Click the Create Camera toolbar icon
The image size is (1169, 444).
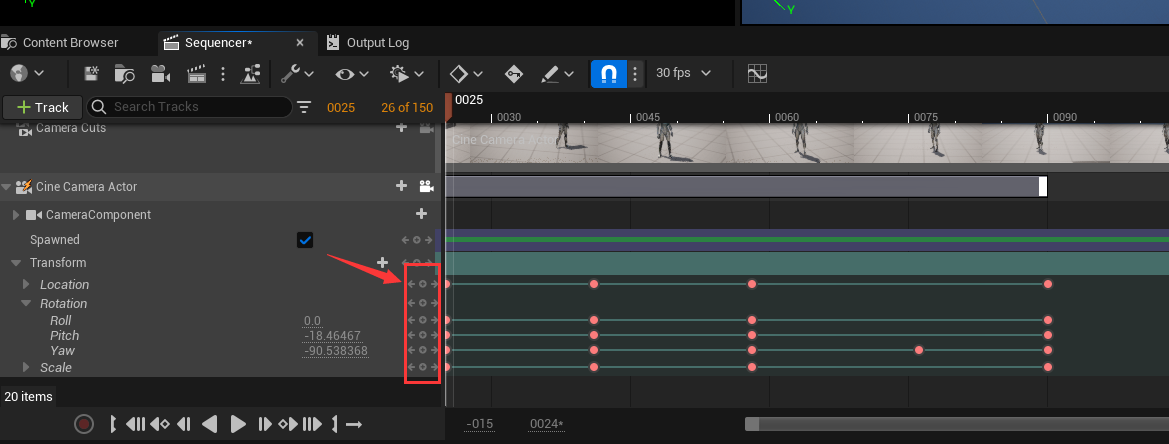click(159, 74)
